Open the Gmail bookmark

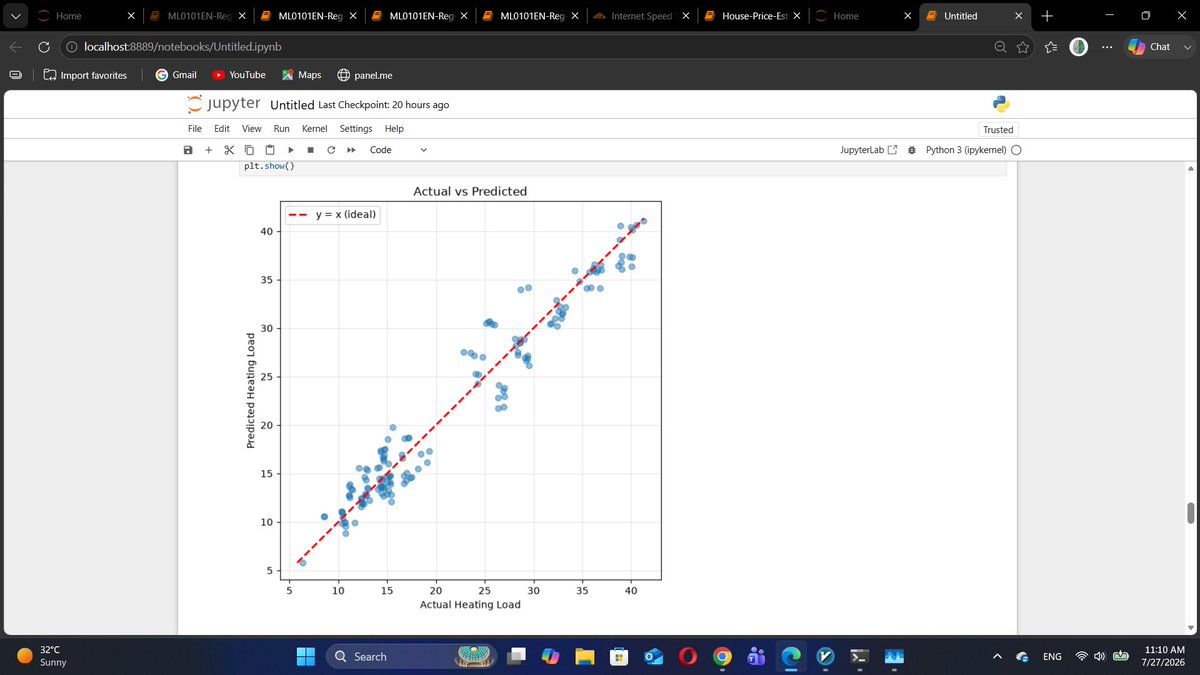[x=176, y=75]
